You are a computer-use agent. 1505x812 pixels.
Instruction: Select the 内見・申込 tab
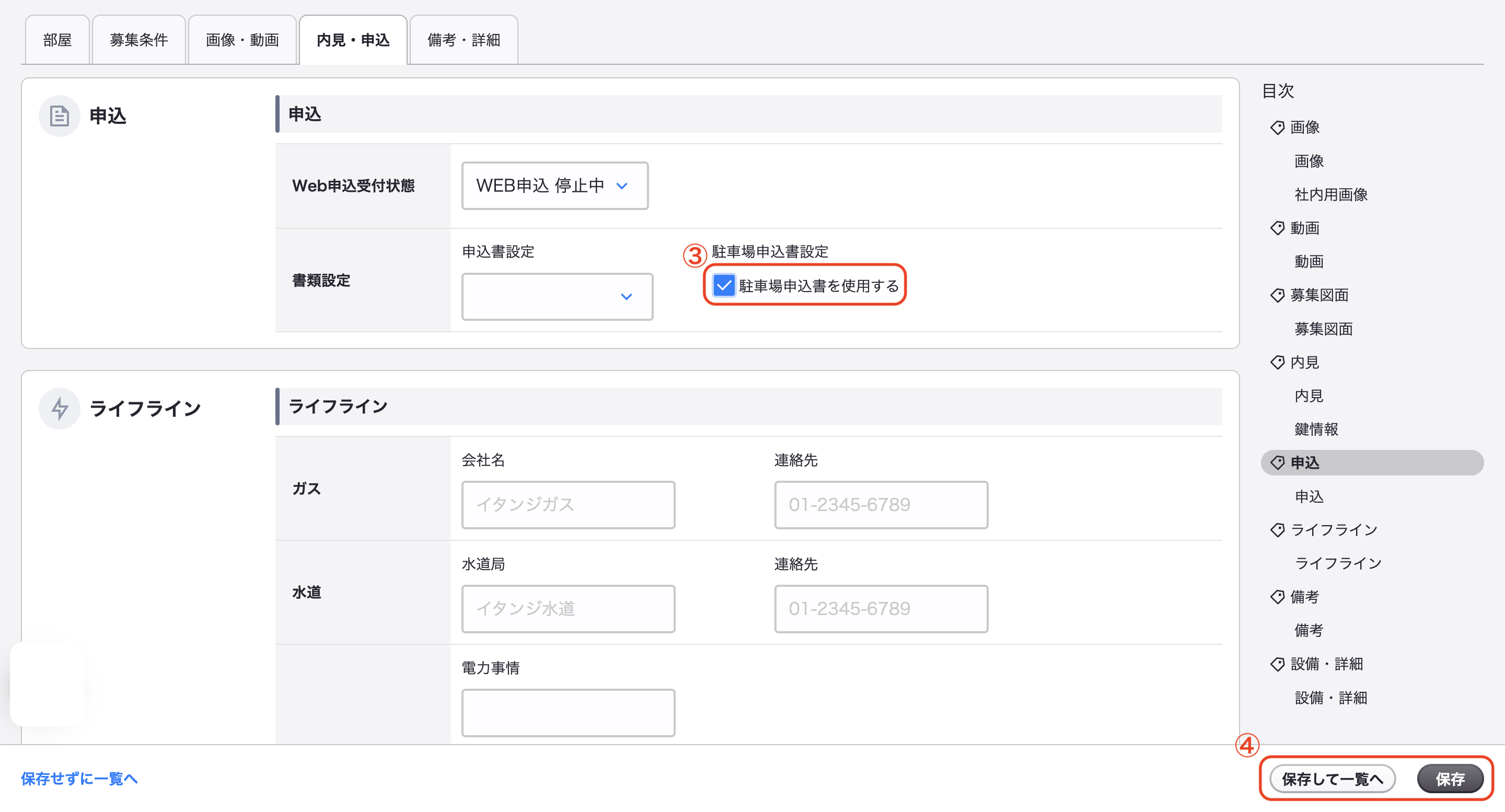pyautogui.click(x=353, y=40)
